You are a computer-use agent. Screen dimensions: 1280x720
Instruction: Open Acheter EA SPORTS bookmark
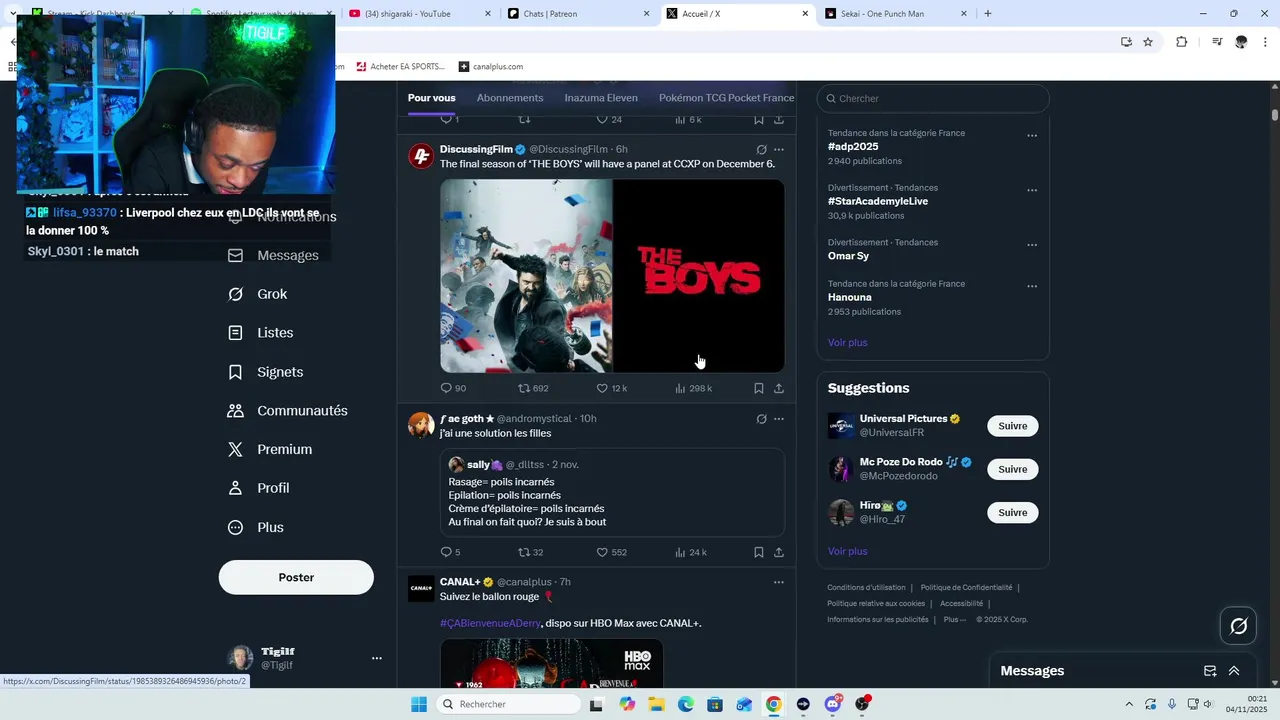400,66
